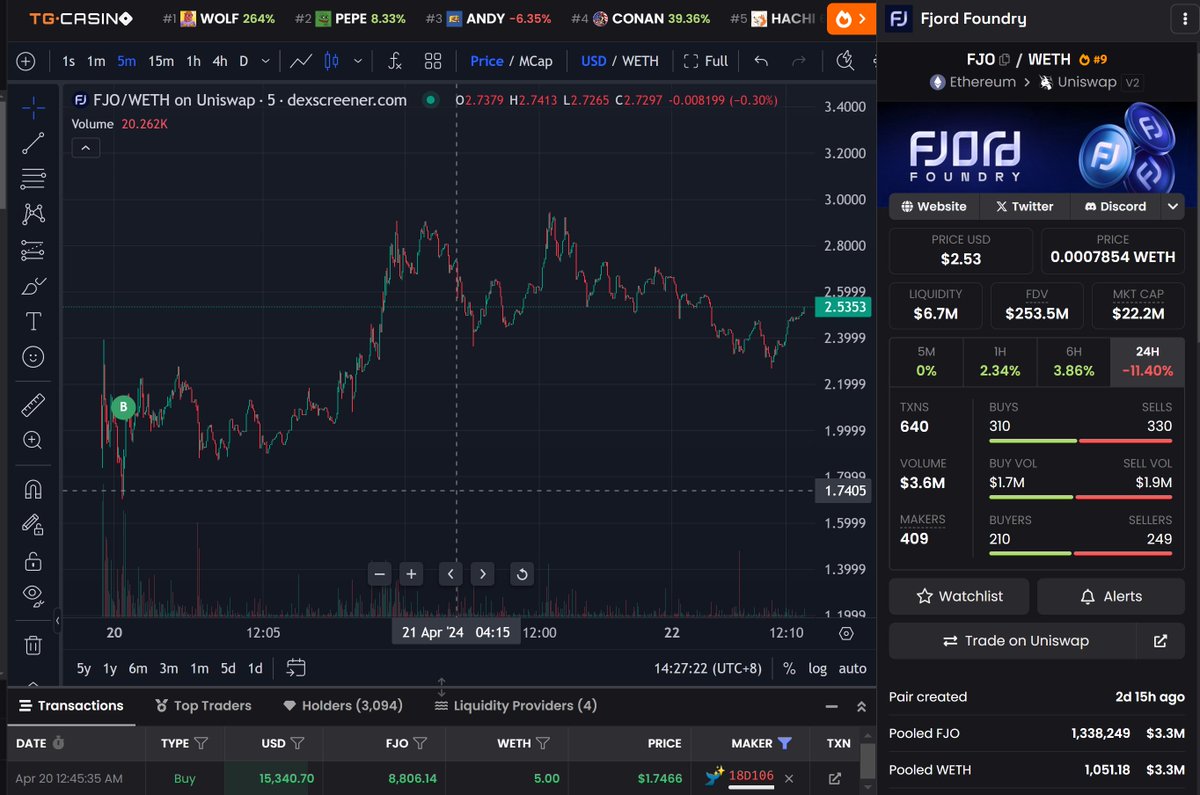Image resolution: width=1200 pixels, height=795 pixels.
Task: Open transaction external link icon in TXN column
Action: point(836,778)
